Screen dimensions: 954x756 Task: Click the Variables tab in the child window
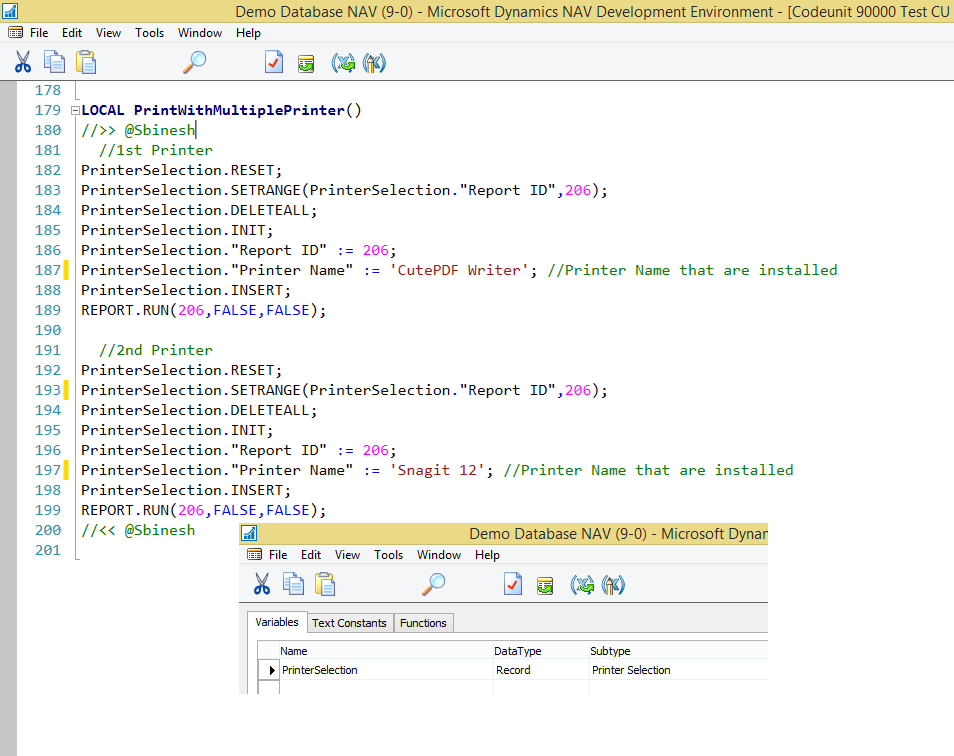point(277,622)
